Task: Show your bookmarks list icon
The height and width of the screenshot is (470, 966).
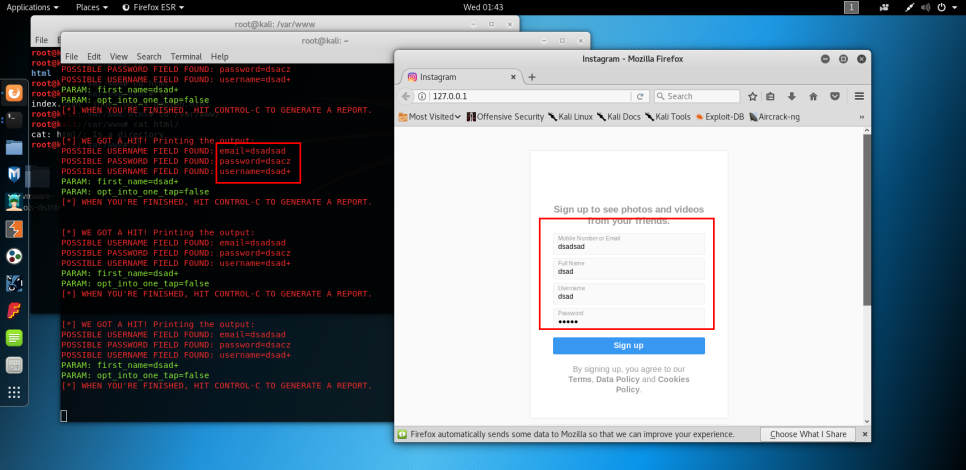Action: click(770, 97)
